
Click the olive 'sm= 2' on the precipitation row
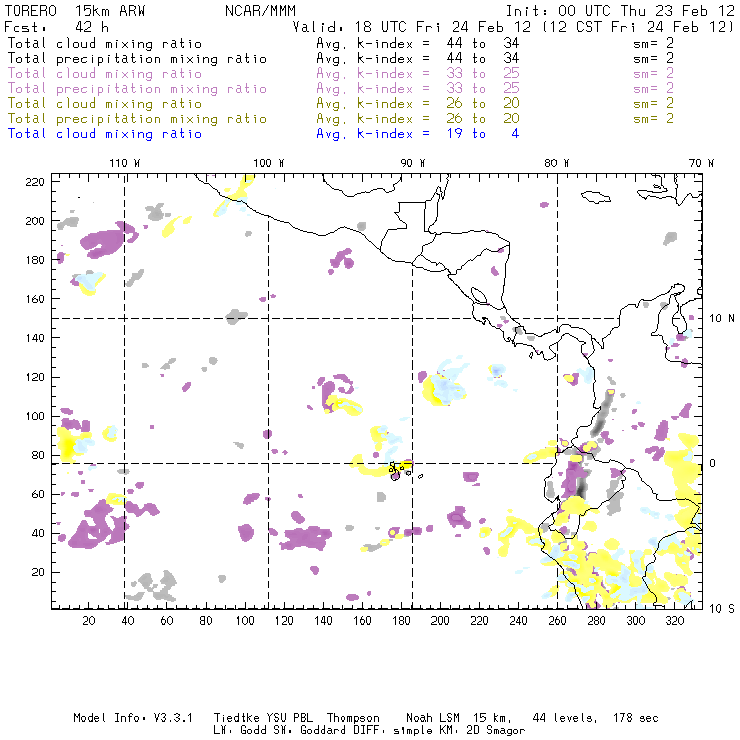tap(653, 118)
